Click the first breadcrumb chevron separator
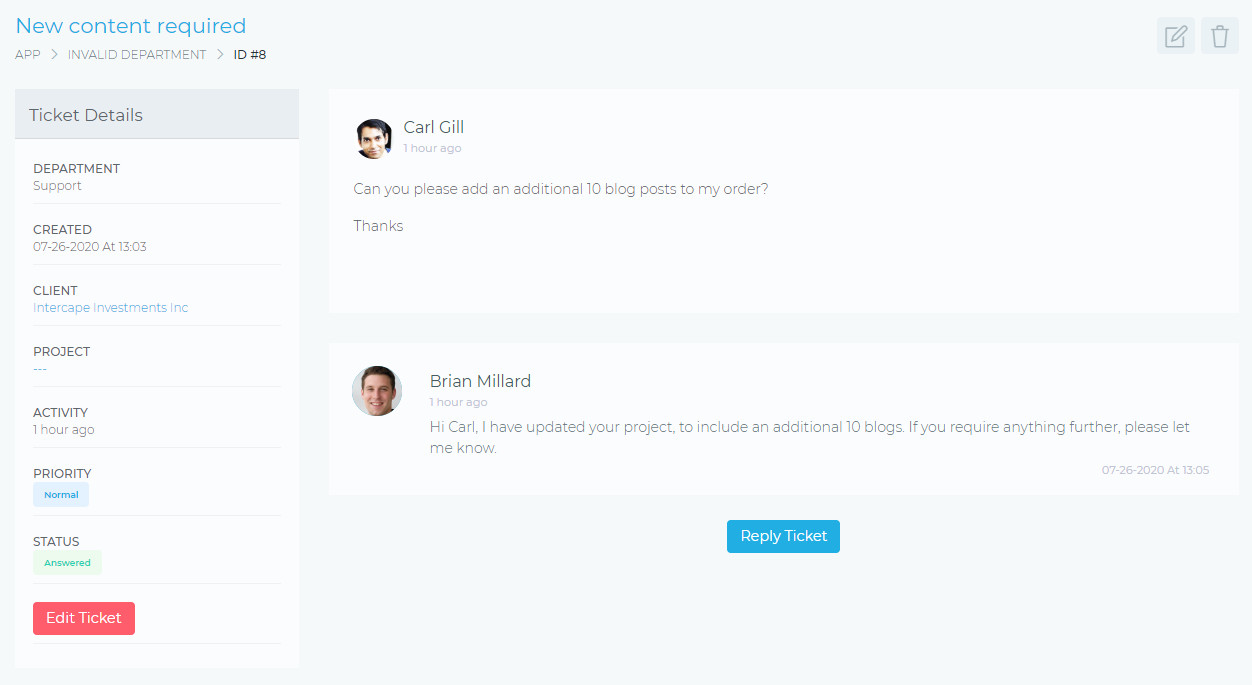The height and width of the screenshot is (685, 1252). (54, 55)
